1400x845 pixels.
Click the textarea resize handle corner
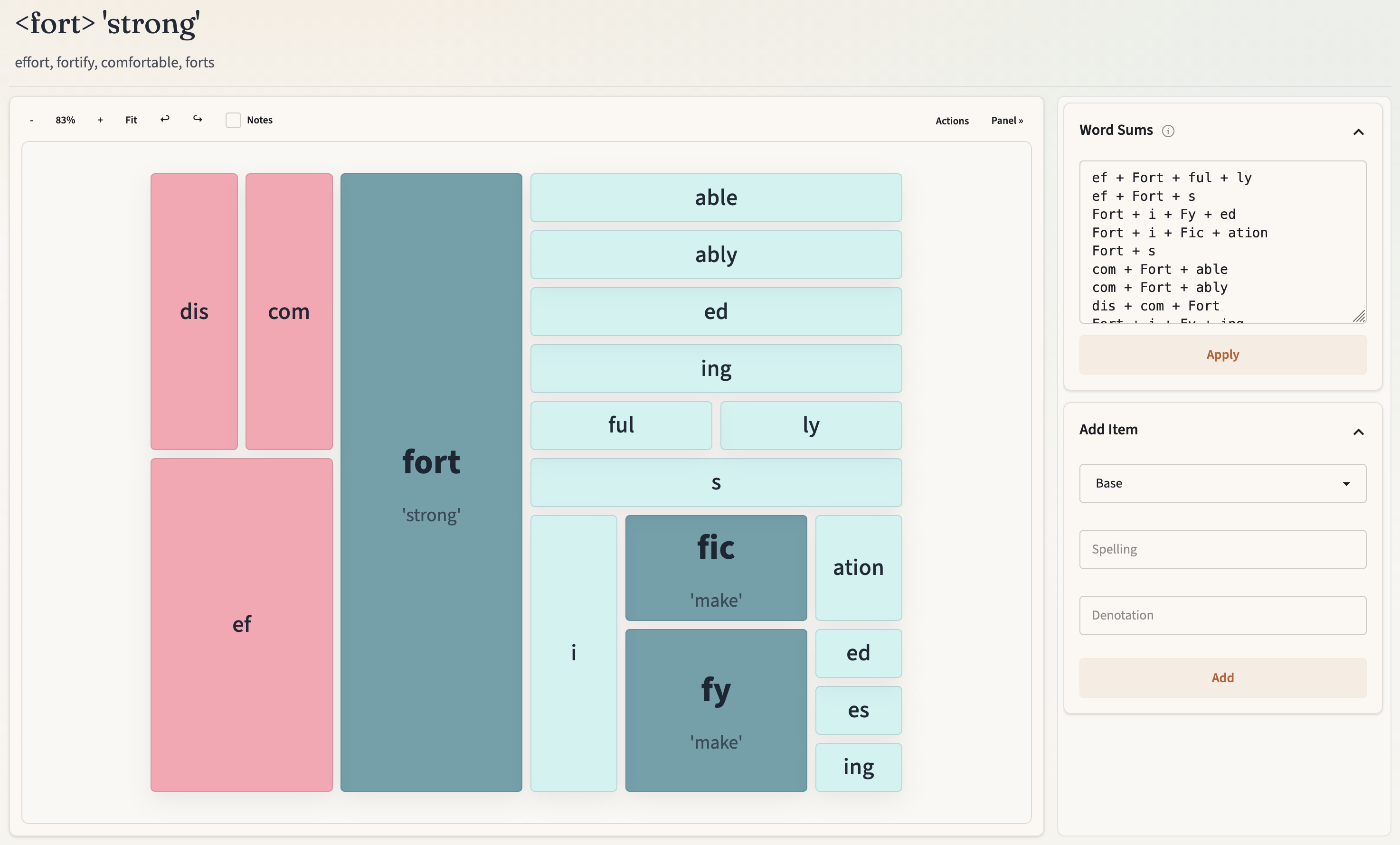point(1359,316)
